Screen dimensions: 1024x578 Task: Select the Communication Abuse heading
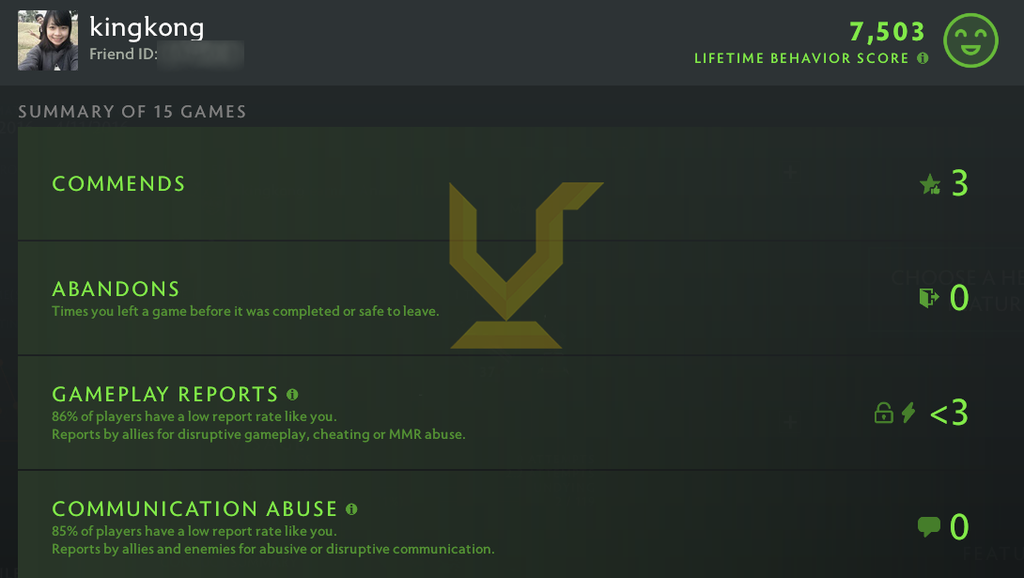coord(195,508)
